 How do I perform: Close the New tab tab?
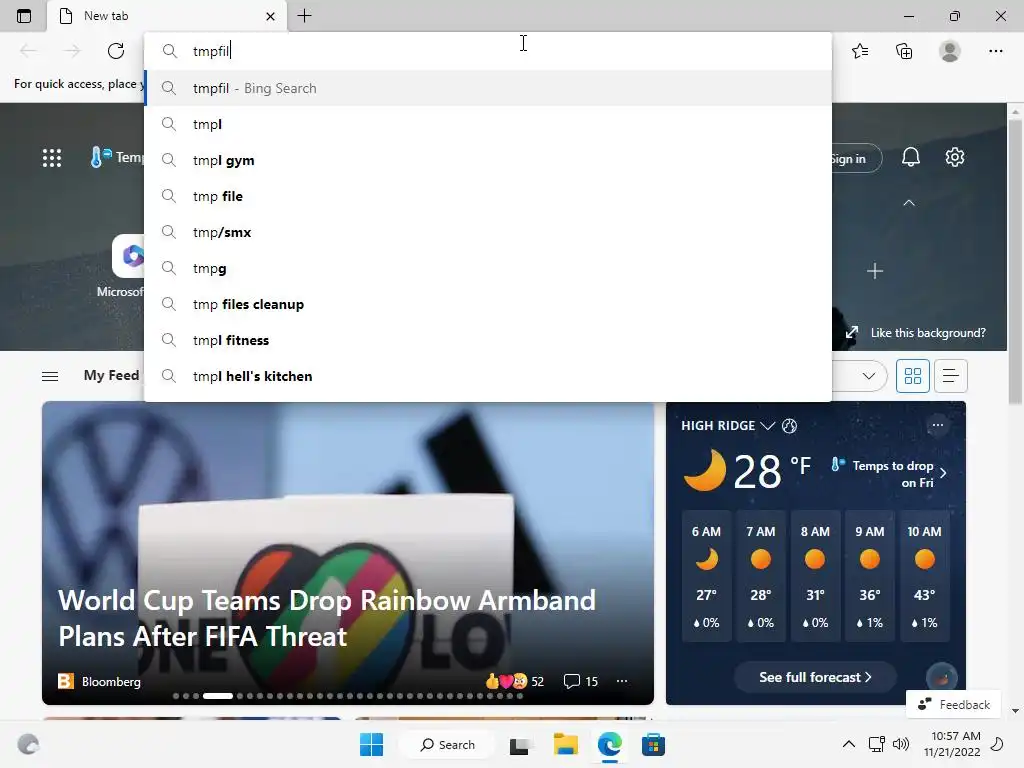[270, 16]
